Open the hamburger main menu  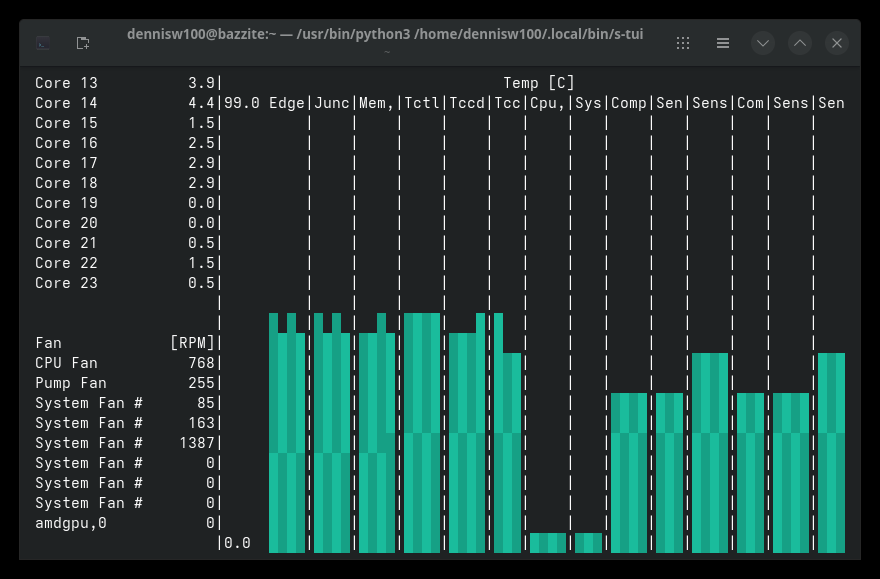pos(723,43)
